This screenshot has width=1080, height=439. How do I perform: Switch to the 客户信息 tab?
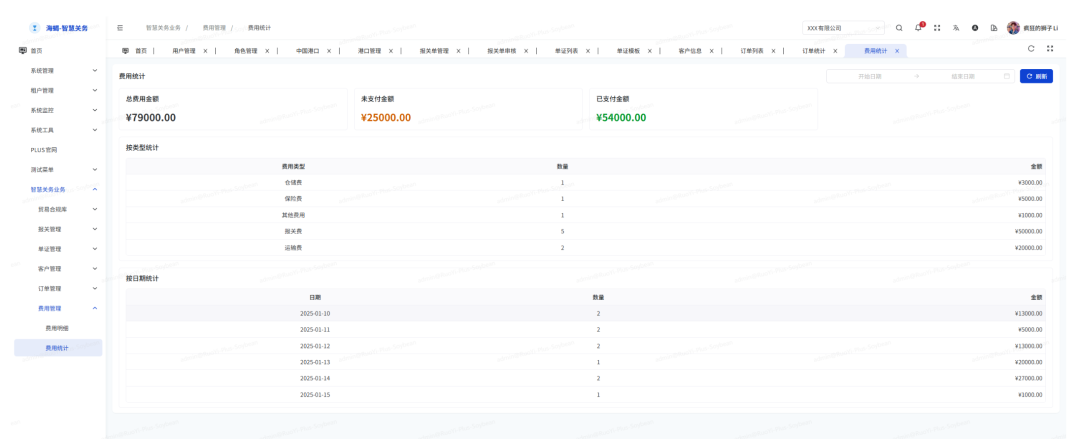pyautogui.click(x=690, y=51)
